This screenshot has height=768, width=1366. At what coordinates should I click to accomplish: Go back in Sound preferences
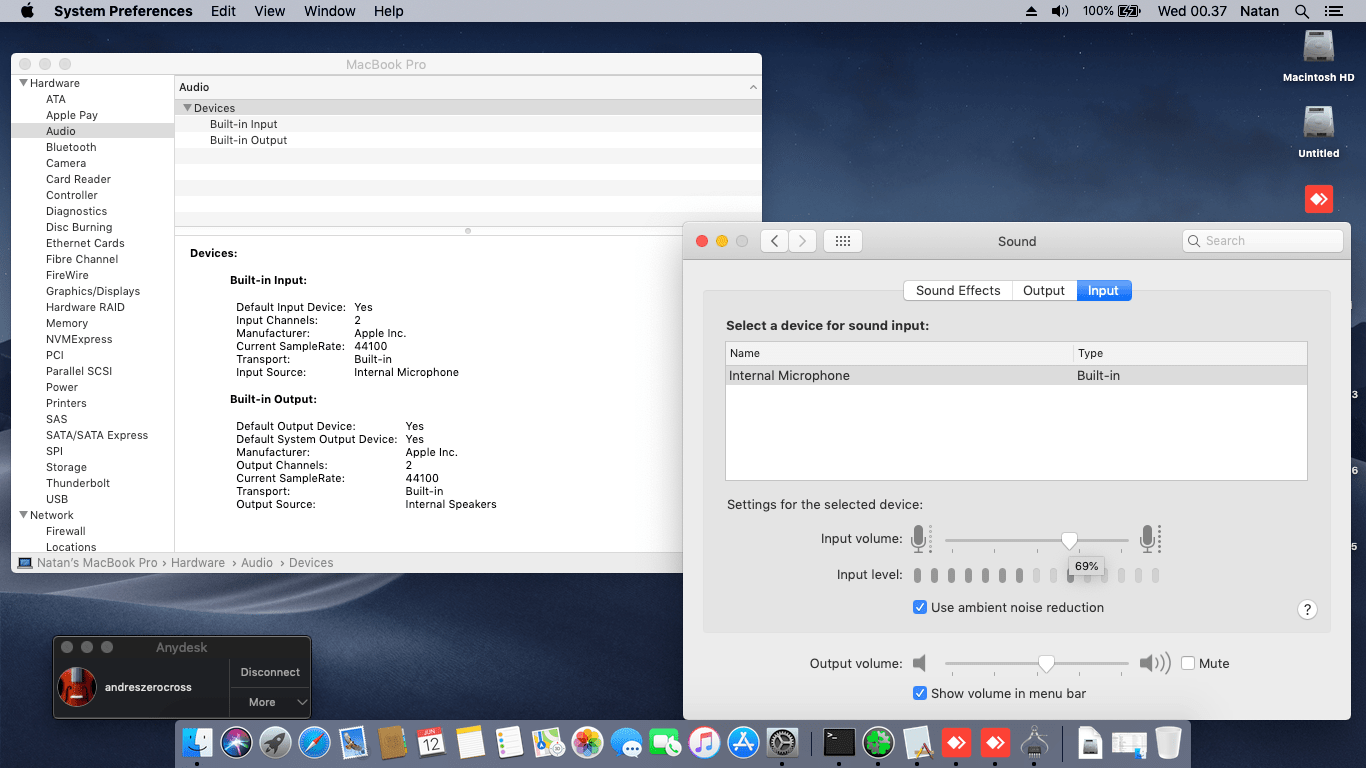(774, 241)
